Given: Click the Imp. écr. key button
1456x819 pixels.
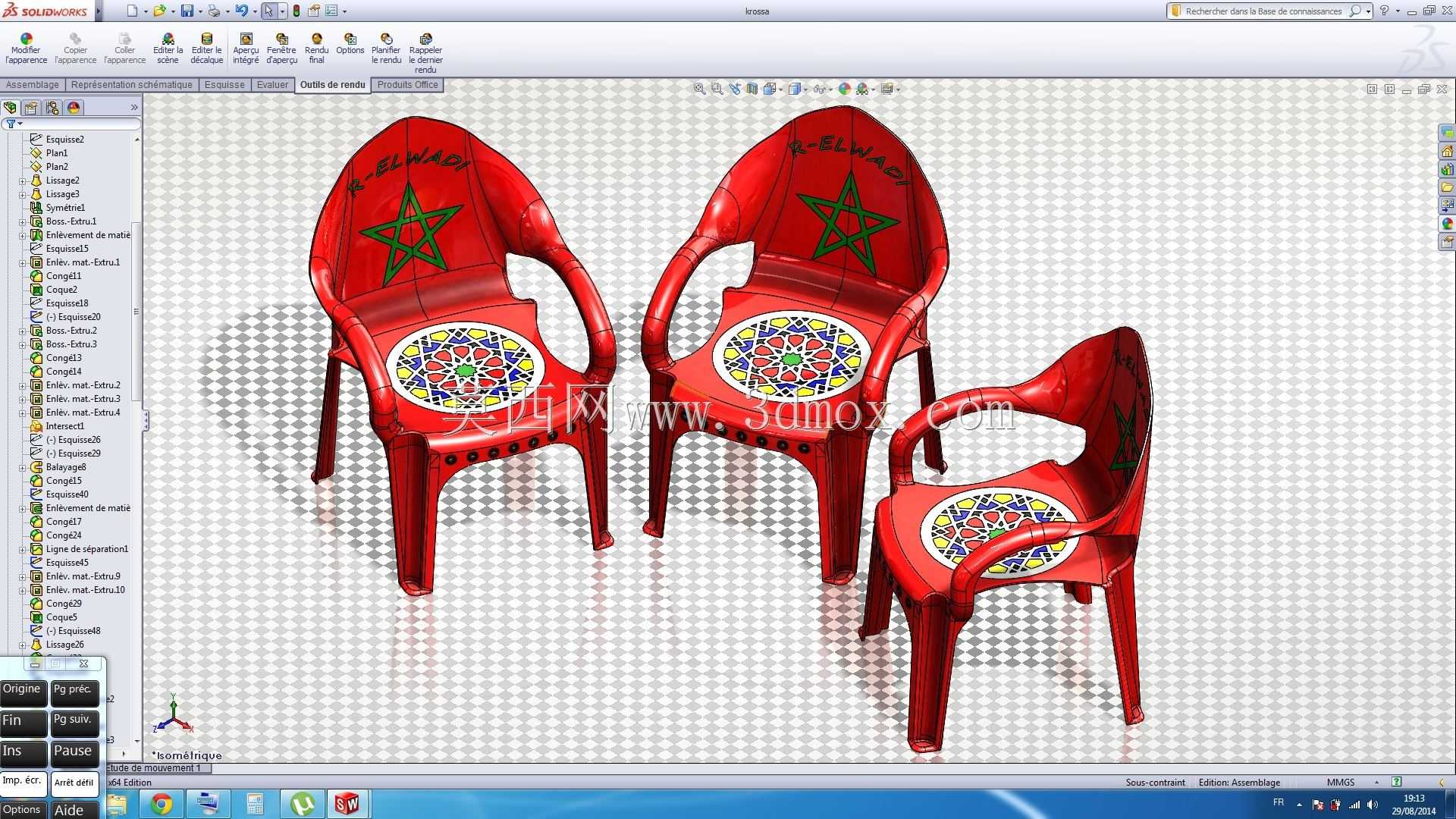Looking at the screenshot, I should [23, 783].
